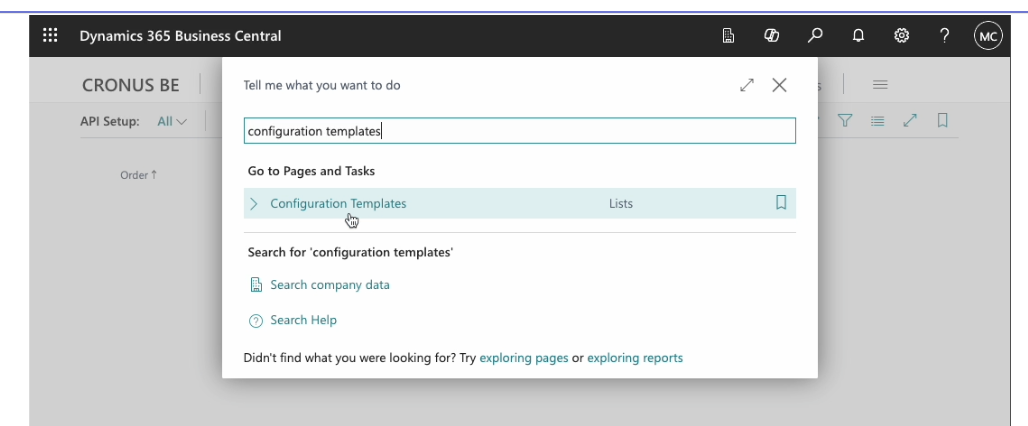Open the app launcher waffle menu
The height and width of the screenshot is (426, 1028).
point(50,35)
